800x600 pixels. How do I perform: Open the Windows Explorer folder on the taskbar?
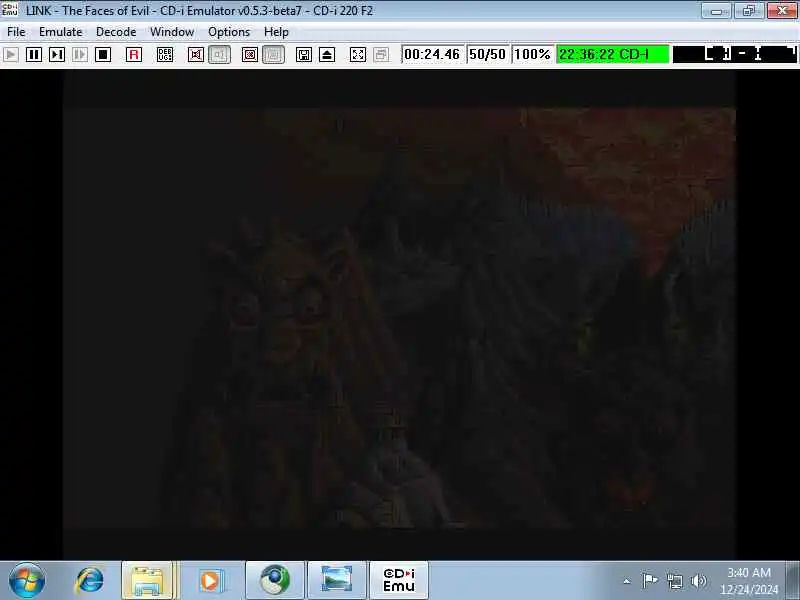point(148,581)
